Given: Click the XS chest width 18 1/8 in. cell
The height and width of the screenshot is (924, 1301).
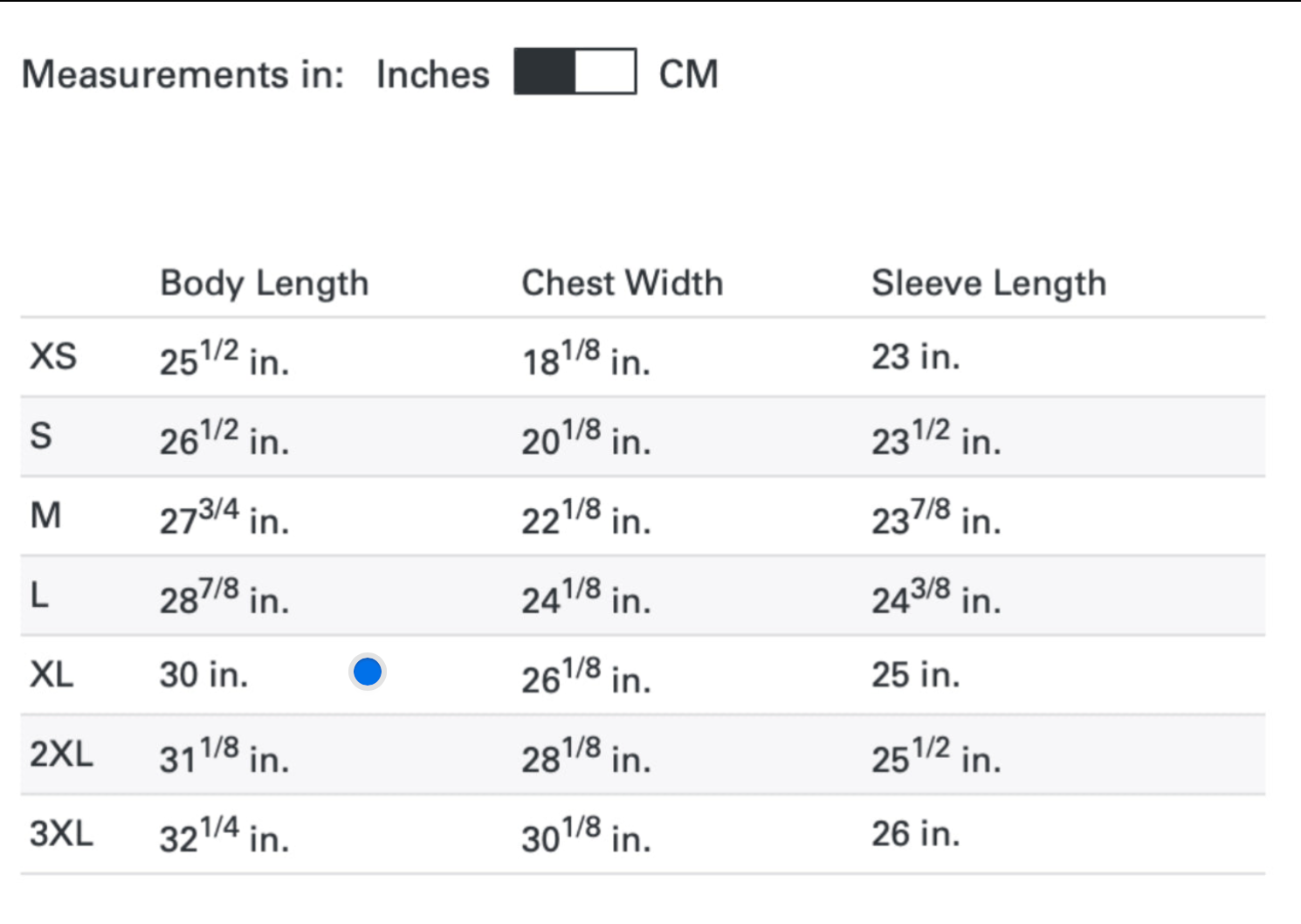Looking at the screenshot, I should pos(586,359).
